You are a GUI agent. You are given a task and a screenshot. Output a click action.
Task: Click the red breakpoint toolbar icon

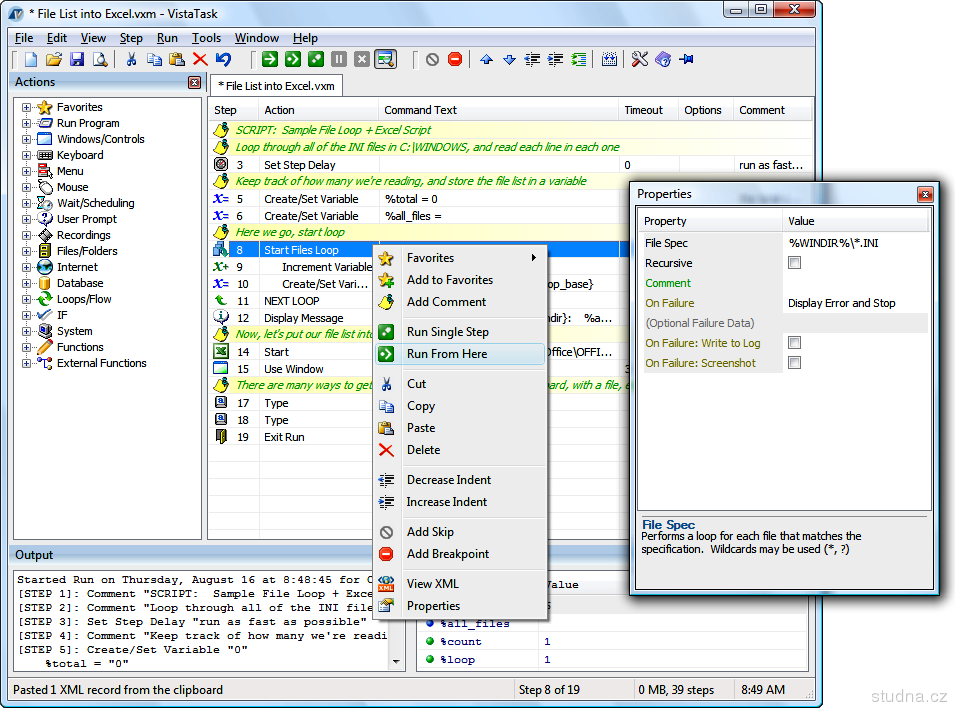455,60
